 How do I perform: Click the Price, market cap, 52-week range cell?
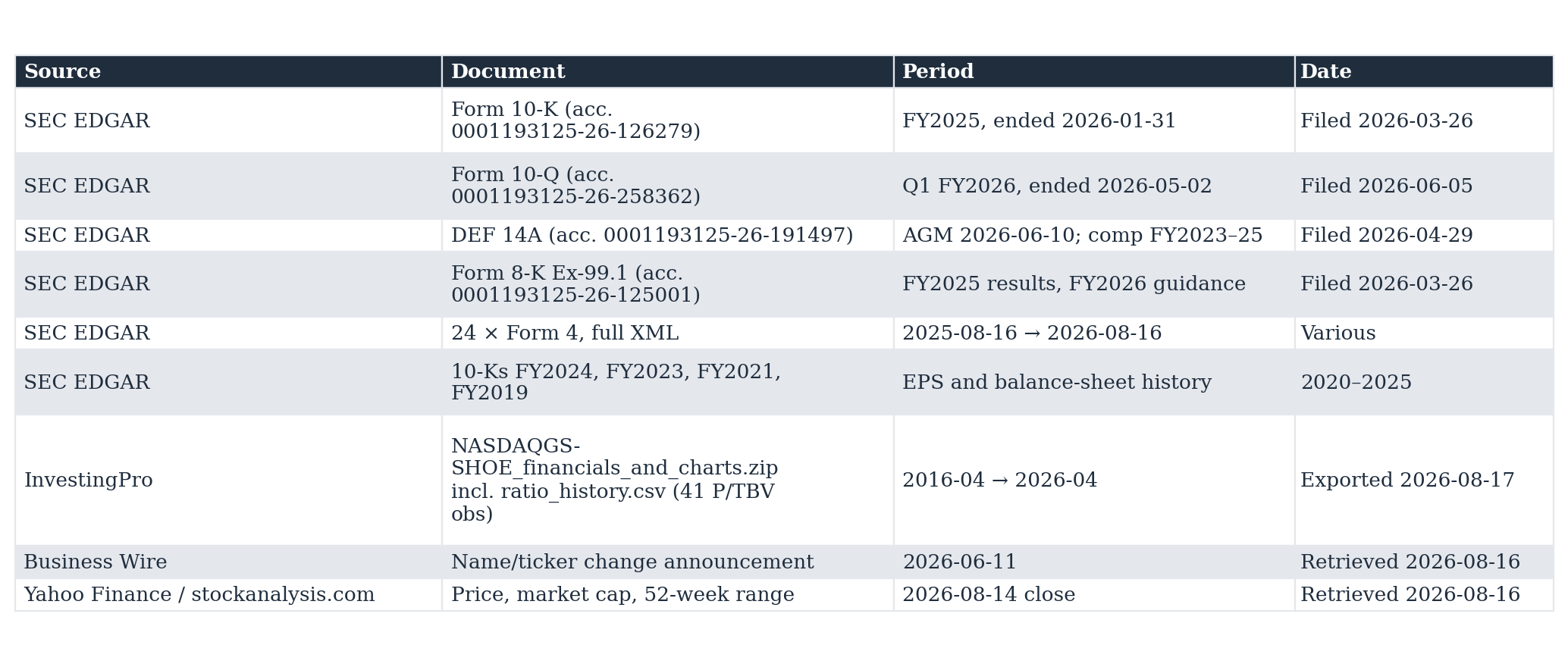[x=667, y=595]
